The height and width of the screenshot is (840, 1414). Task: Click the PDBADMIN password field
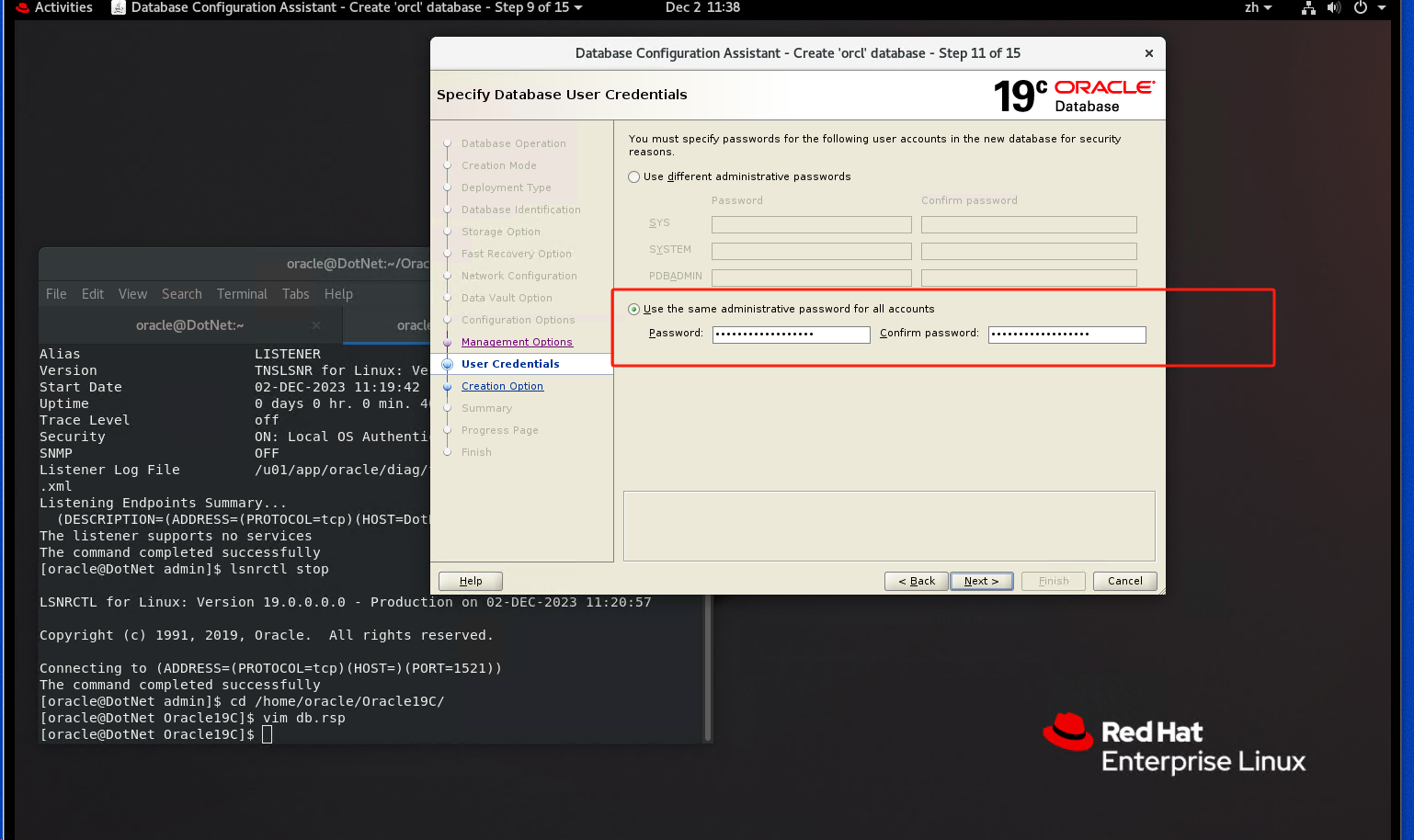click(x=812, y=278)
